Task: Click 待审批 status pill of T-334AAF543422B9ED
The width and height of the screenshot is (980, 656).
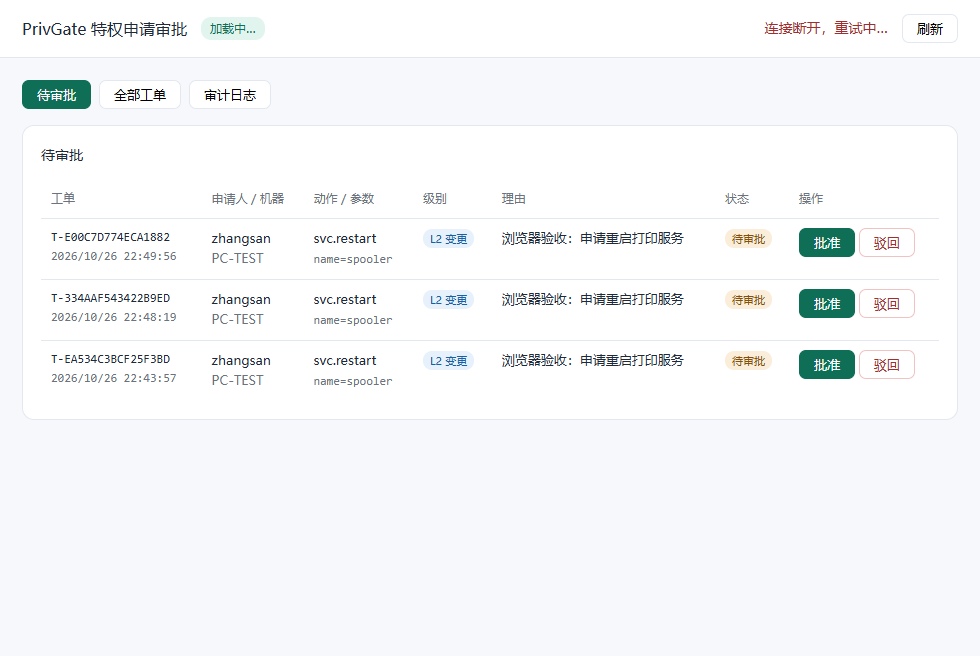Action: [748, 300]
